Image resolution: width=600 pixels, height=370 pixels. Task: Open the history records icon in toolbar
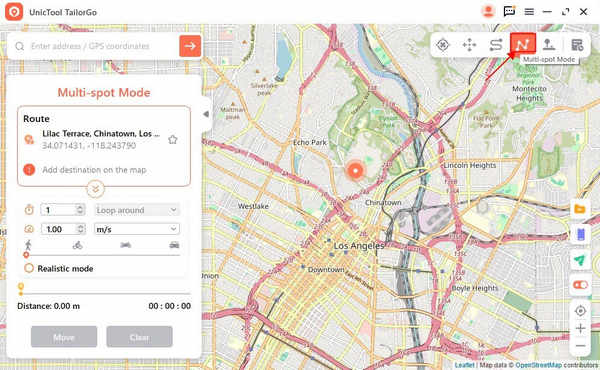577,45
